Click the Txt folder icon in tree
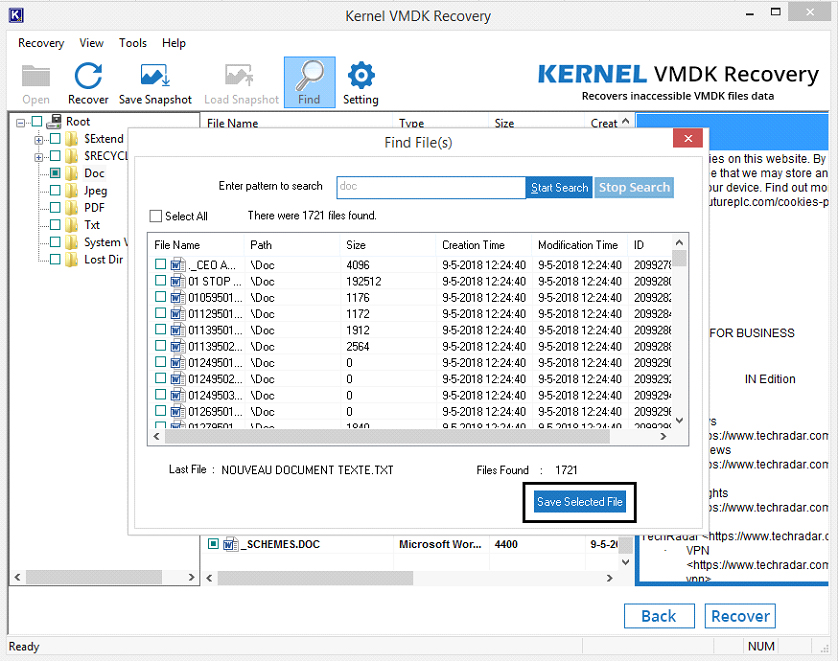 (x=72, y=224)
